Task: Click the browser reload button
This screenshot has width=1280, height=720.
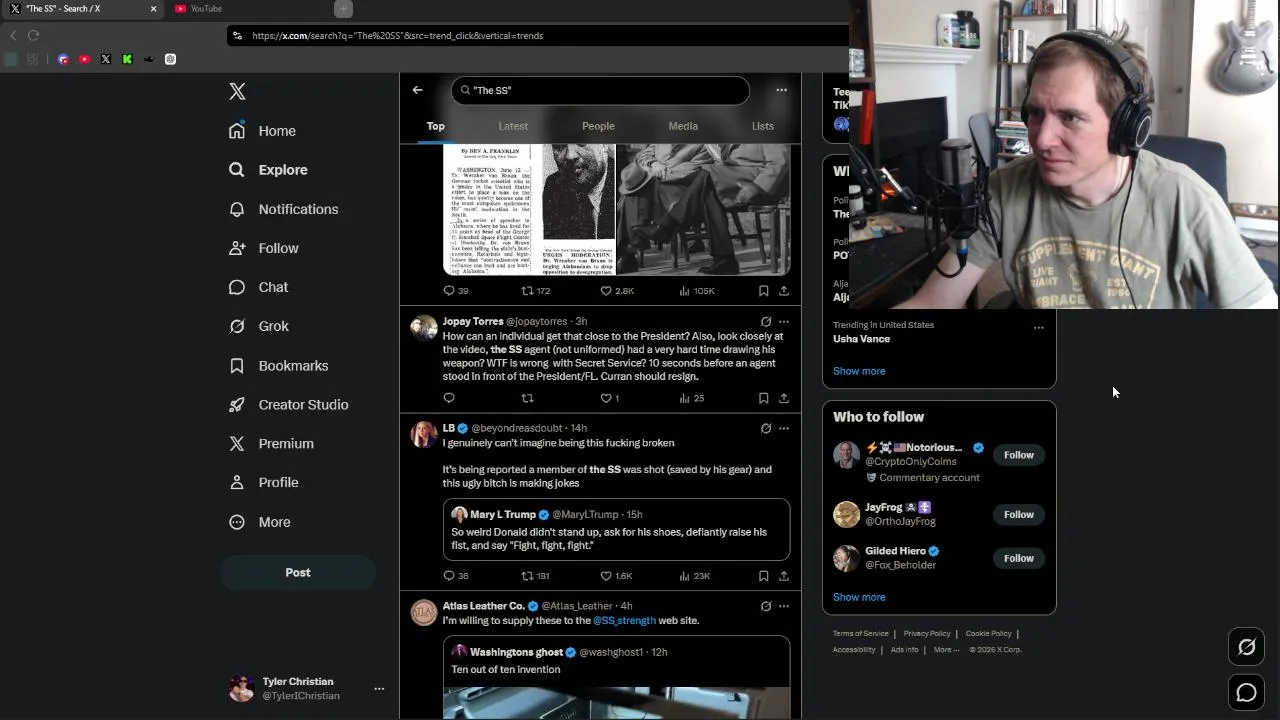Action: [33, 35]
